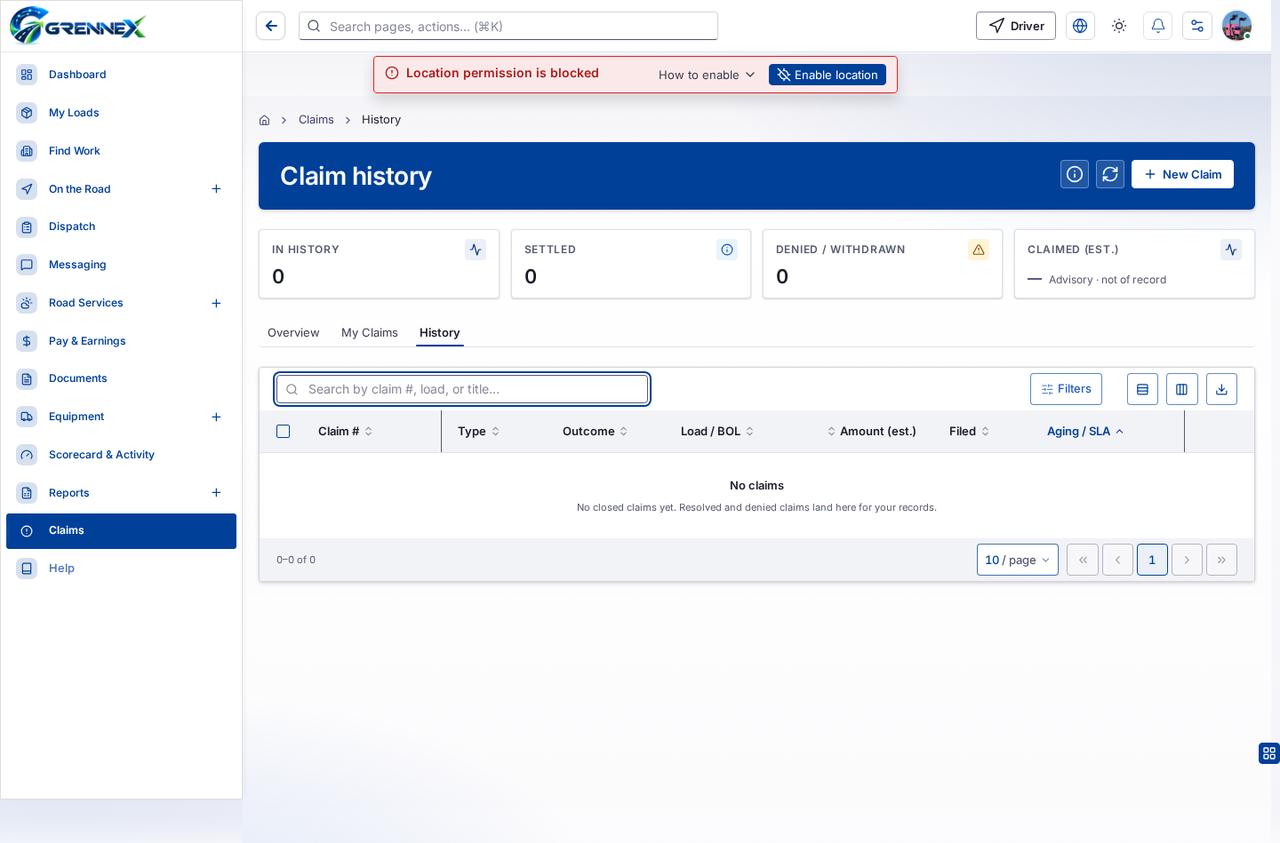Screen dimensions: 1280x843
Task: Open the Overview tab
Action: [293, 332]
